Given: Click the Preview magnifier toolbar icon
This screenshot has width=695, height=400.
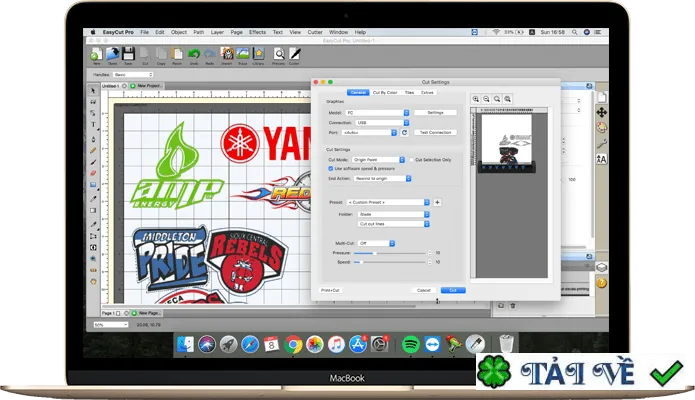Looking at the screenshot, I should (x=279, y=54).
